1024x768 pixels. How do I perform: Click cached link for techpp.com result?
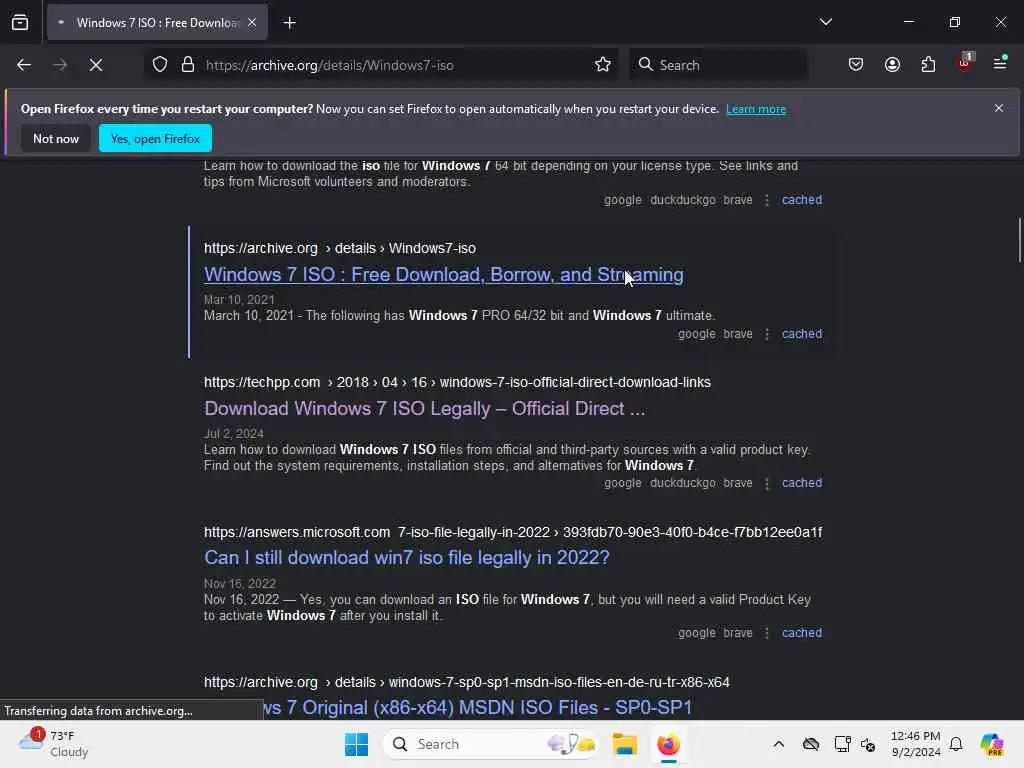coord(802,483)
